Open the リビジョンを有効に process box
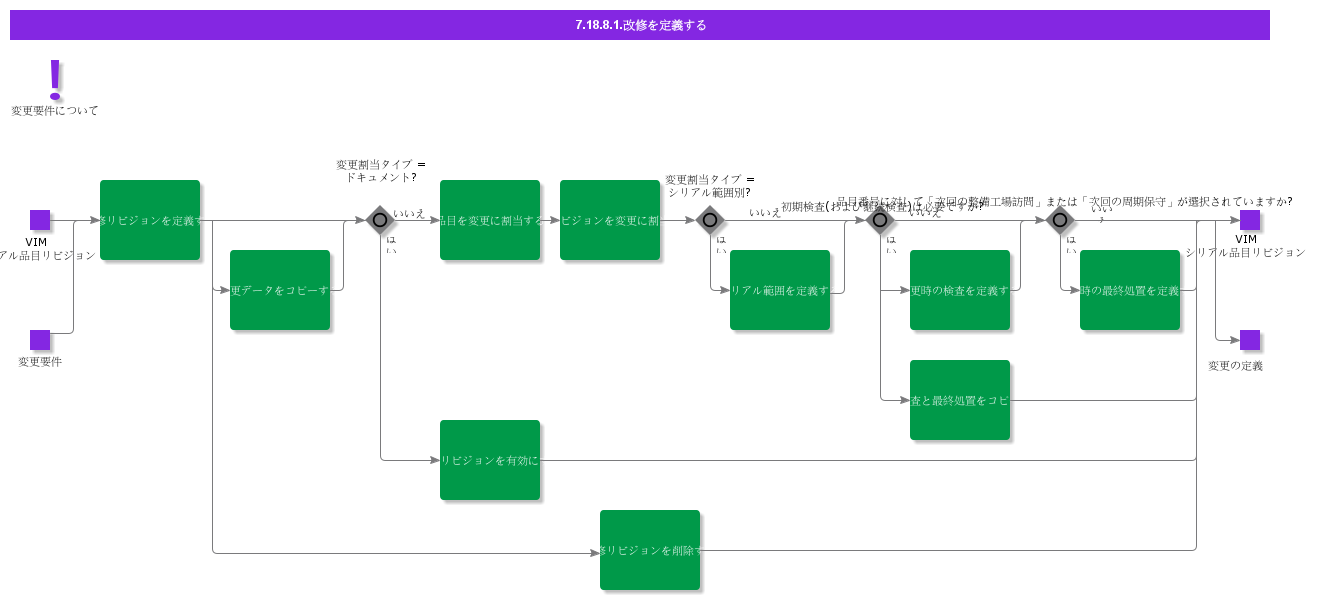The width and height of the screenshot is (1318, 600). pos(490,460)
